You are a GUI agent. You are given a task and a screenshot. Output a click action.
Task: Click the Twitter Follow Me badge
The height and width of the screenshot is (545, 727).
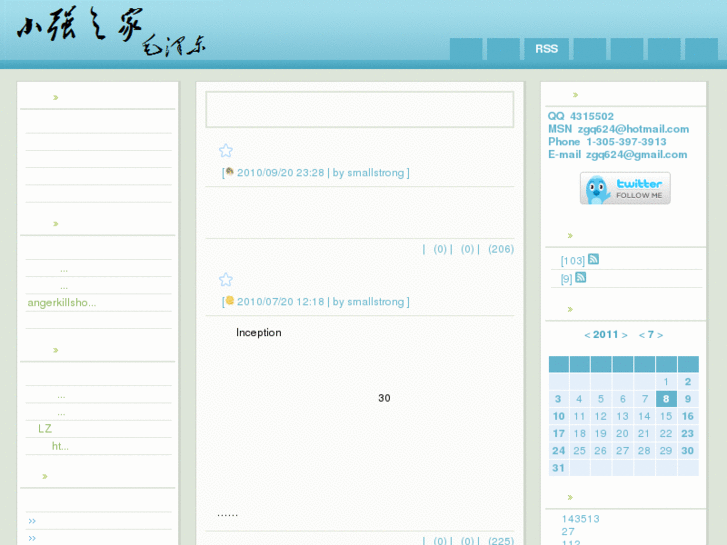tap(625, 188)
